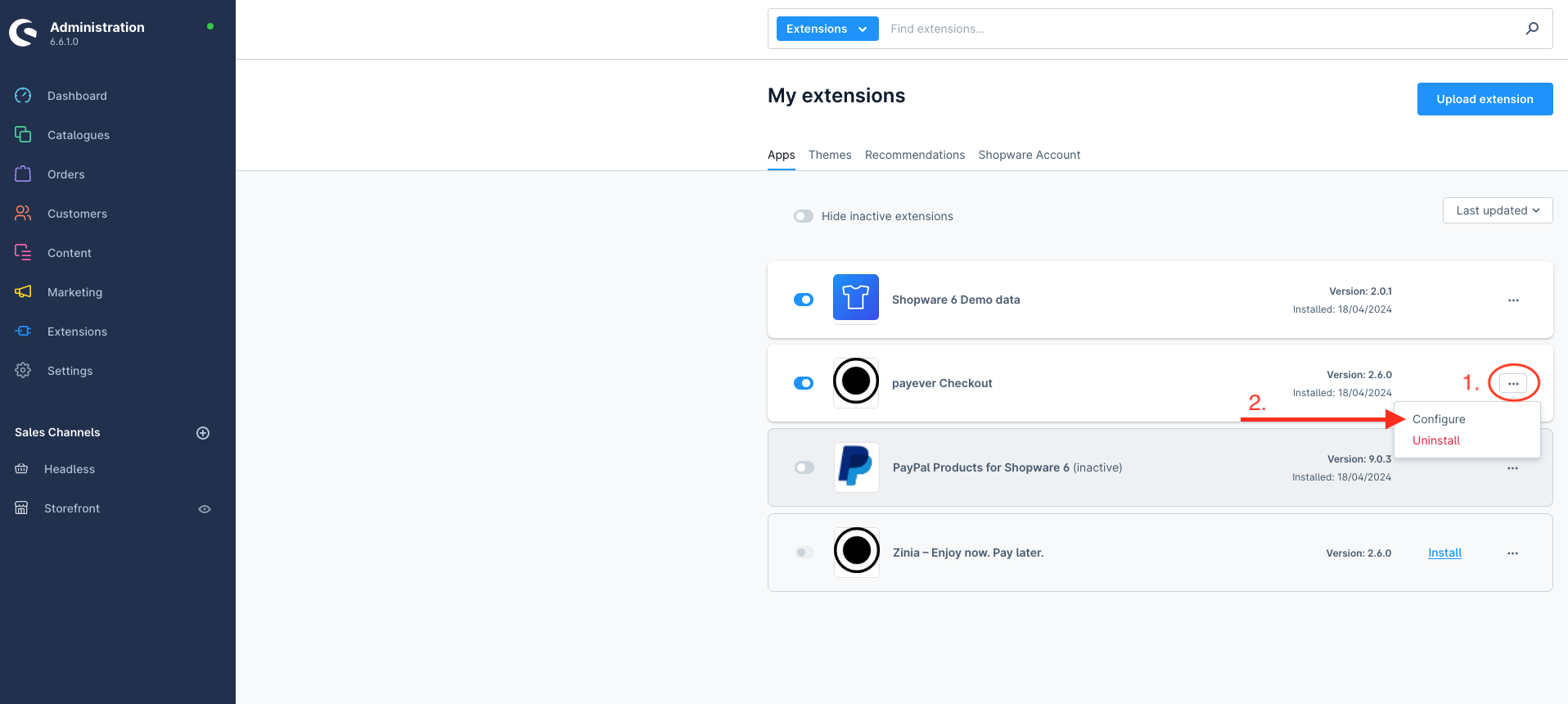Image resolution: width=1568 pixels, height=704 pixels.
Task: Open the Recommendations tab
Action: click(x=915, y=155)
